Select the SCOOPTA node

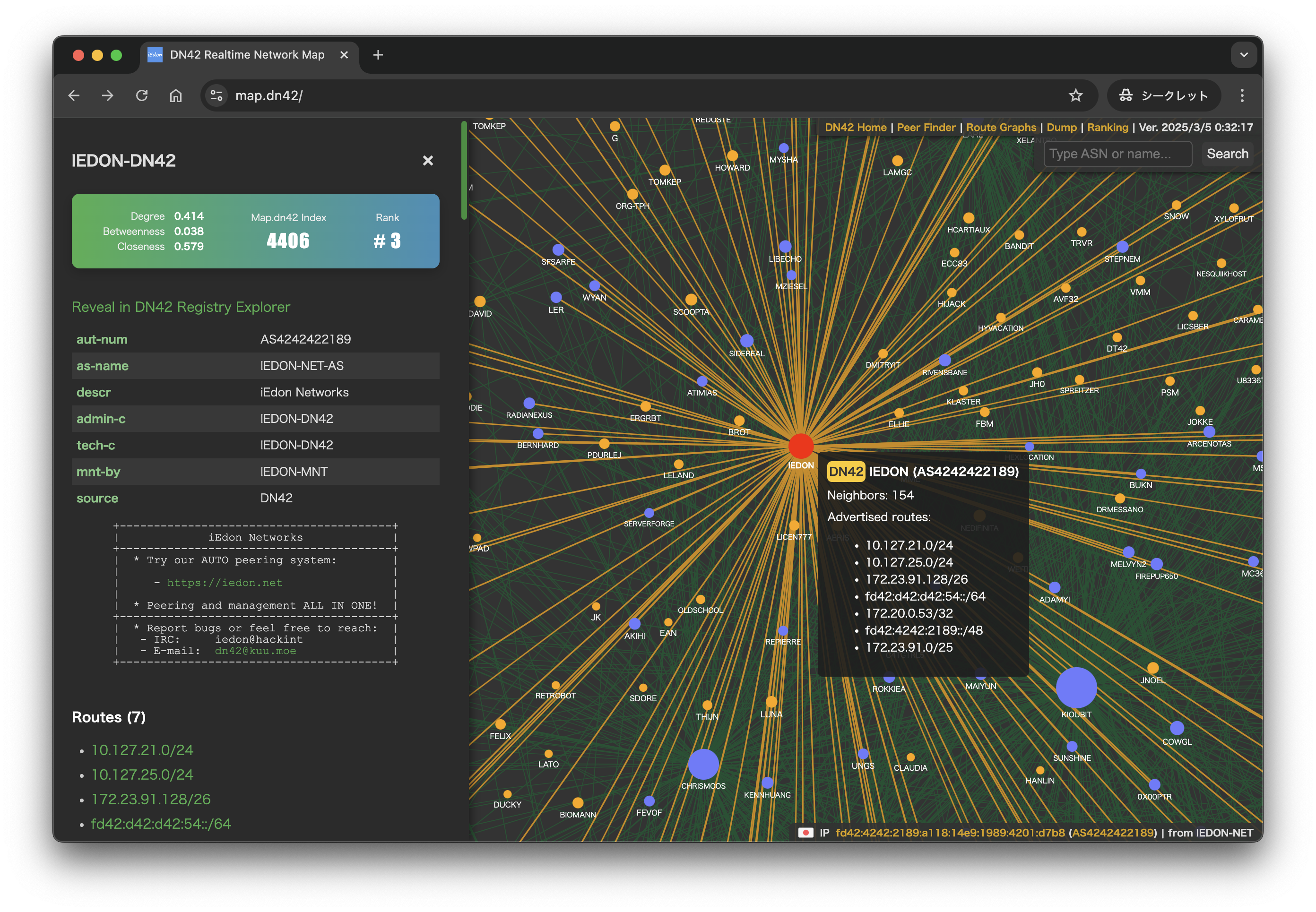click(x=691, y=300)
